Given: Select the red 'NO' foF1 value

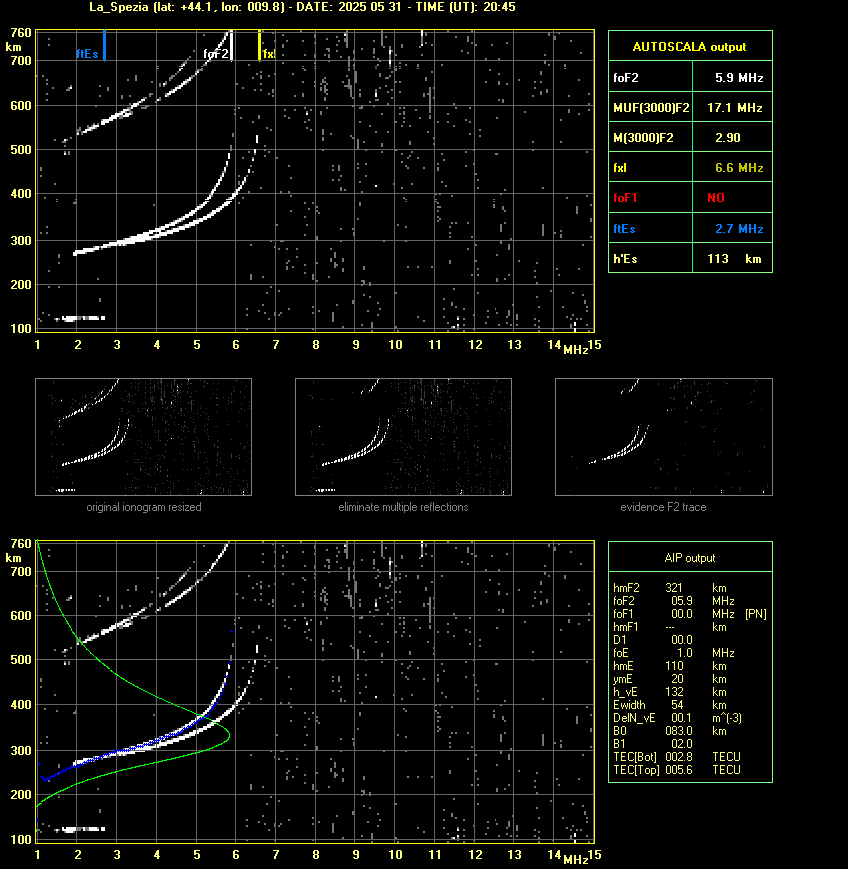Looking at the screenshot, I should click(x=716, y=198).
